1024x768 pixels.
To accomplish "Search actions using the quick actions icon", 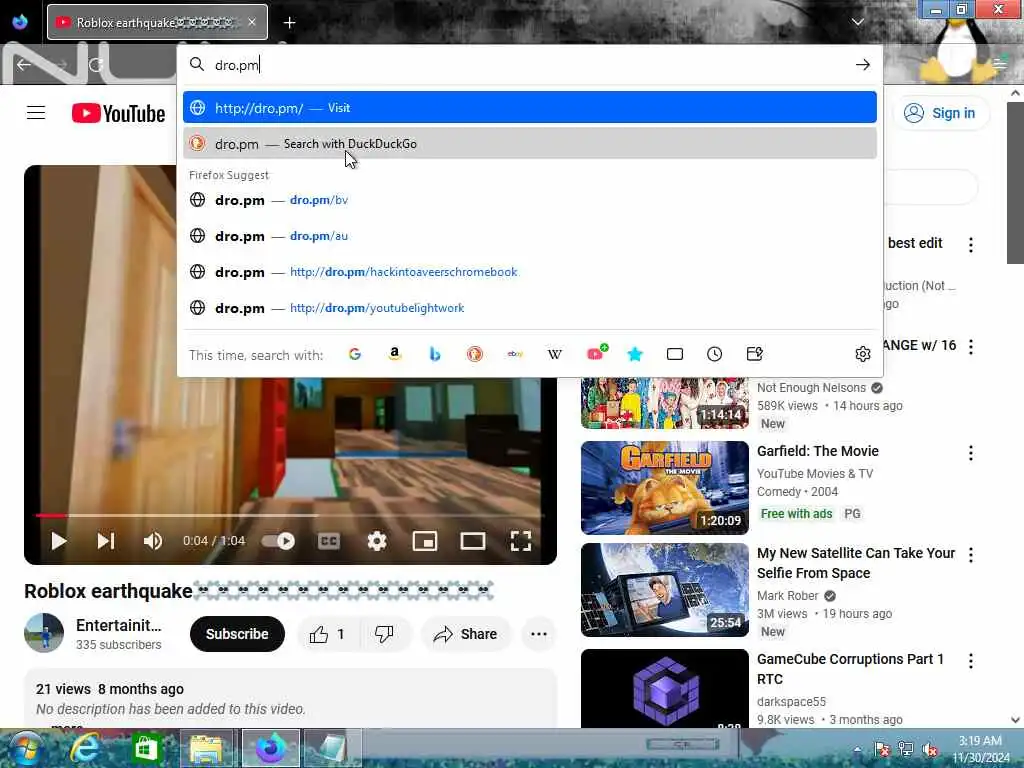I will coord(754,354).
